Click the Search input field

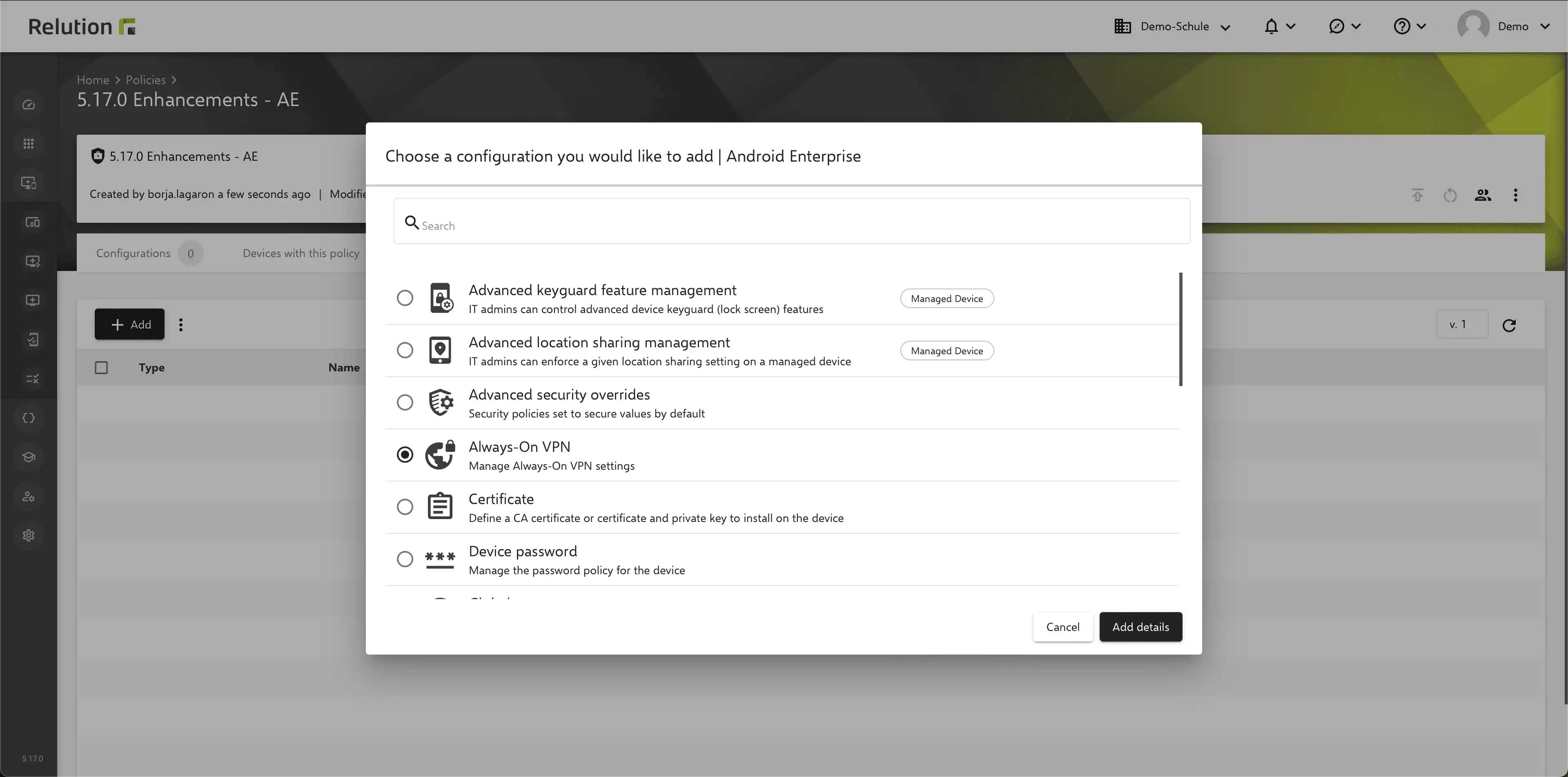point(791,221)
